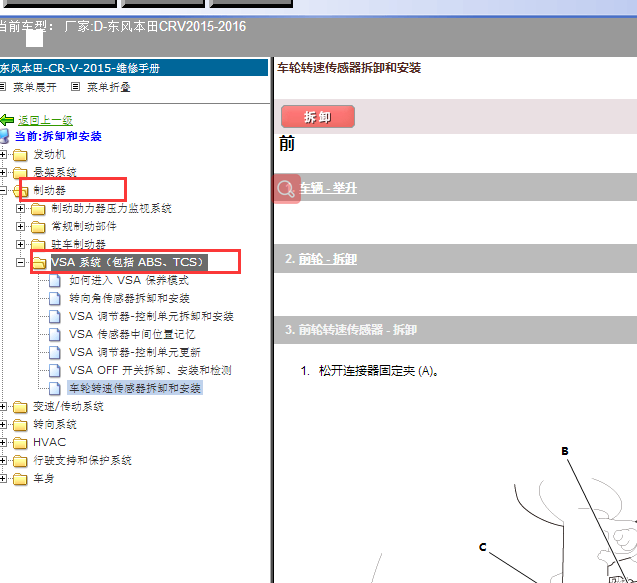Select 制动助力器压力监视系统 item

(x=111, y=208)
